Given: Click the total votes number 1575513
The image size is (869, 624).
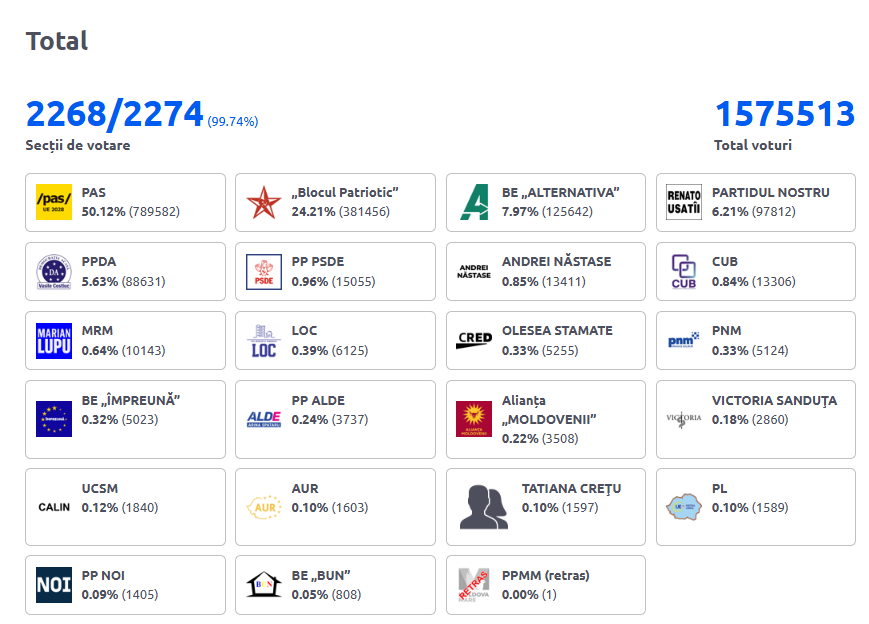Looking at the screenshot, I should [x=785, y=114].
